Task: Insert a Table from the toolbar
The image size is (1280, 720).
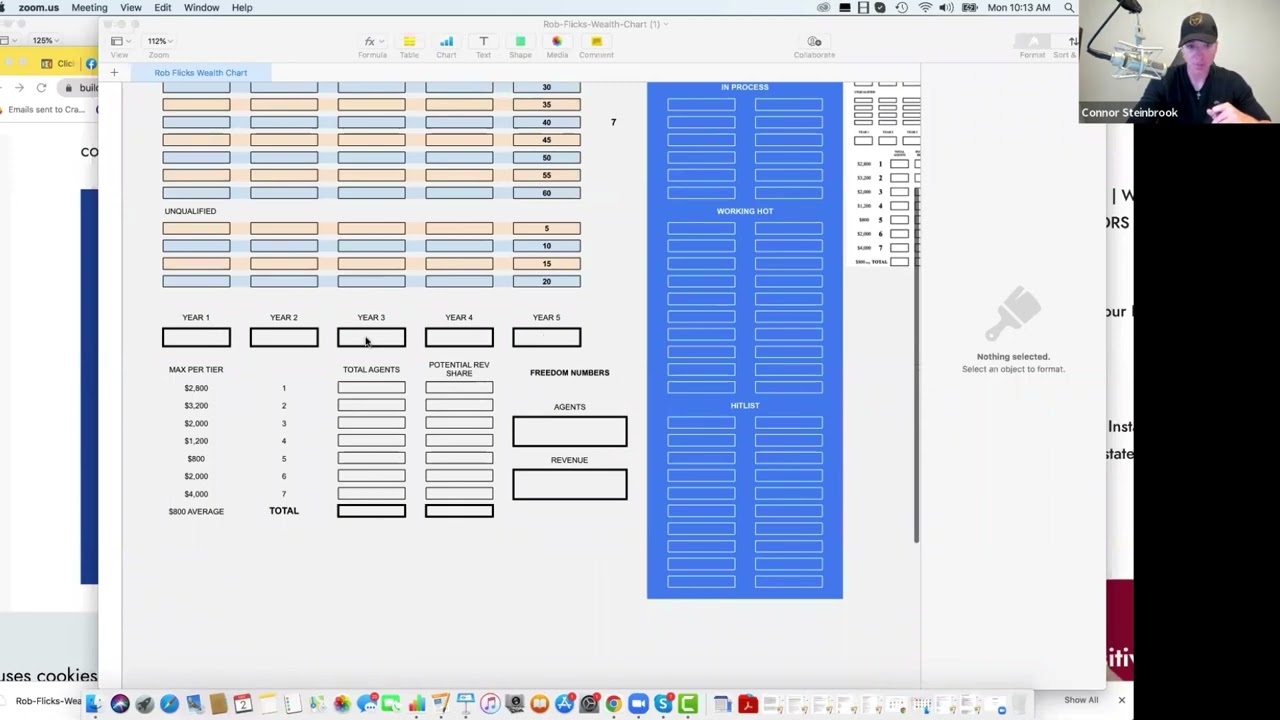Action: (409, 43)
